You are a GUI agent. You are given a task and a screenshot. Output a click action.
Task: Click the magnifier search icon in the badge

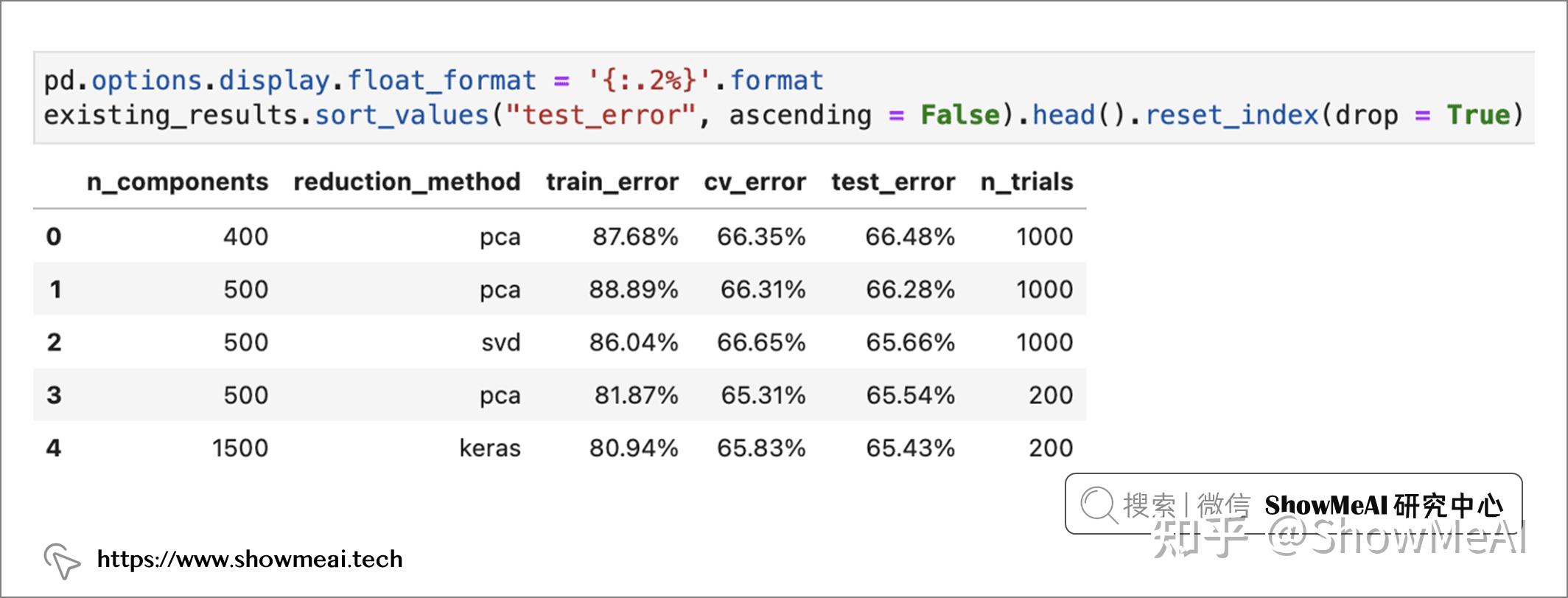[x=1099, y=506]
